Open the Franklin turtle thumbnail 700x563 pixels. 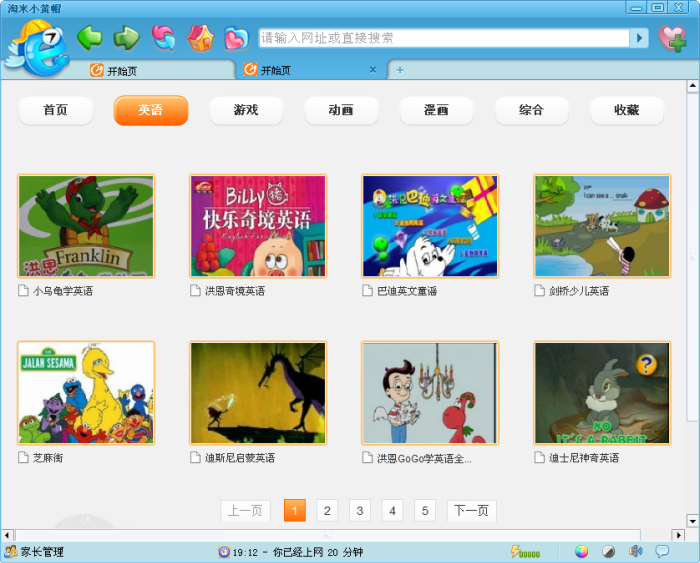click(x=86, y=226)
